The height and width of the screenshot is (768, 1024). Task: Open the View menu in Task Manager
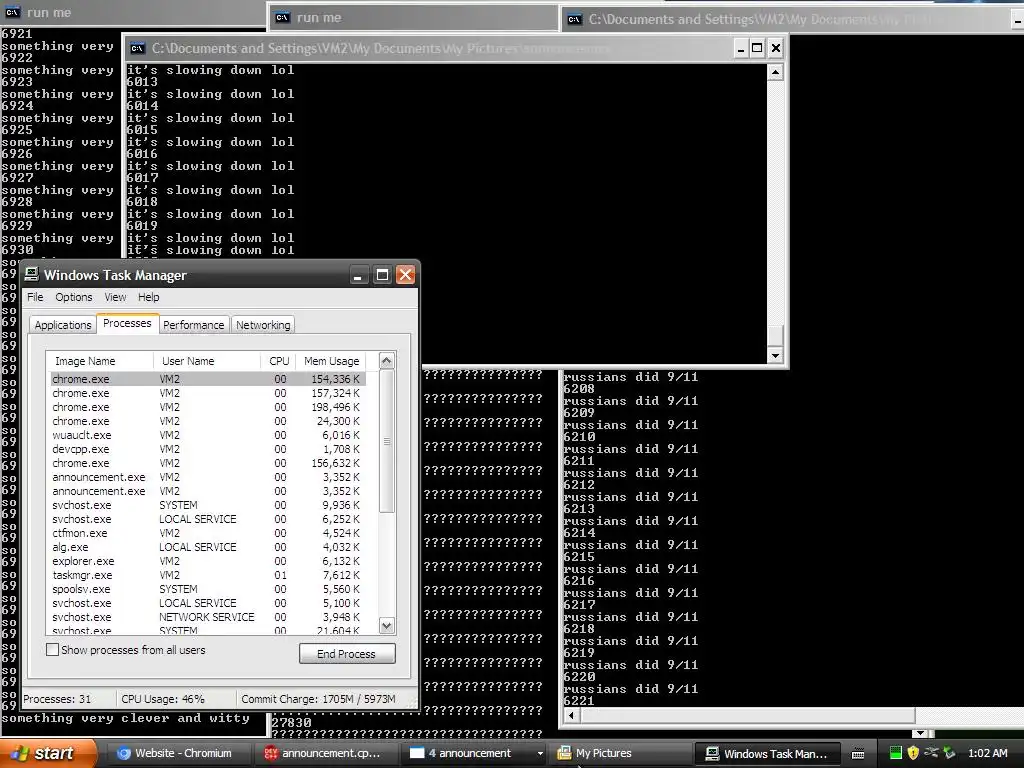click(116, 297)
